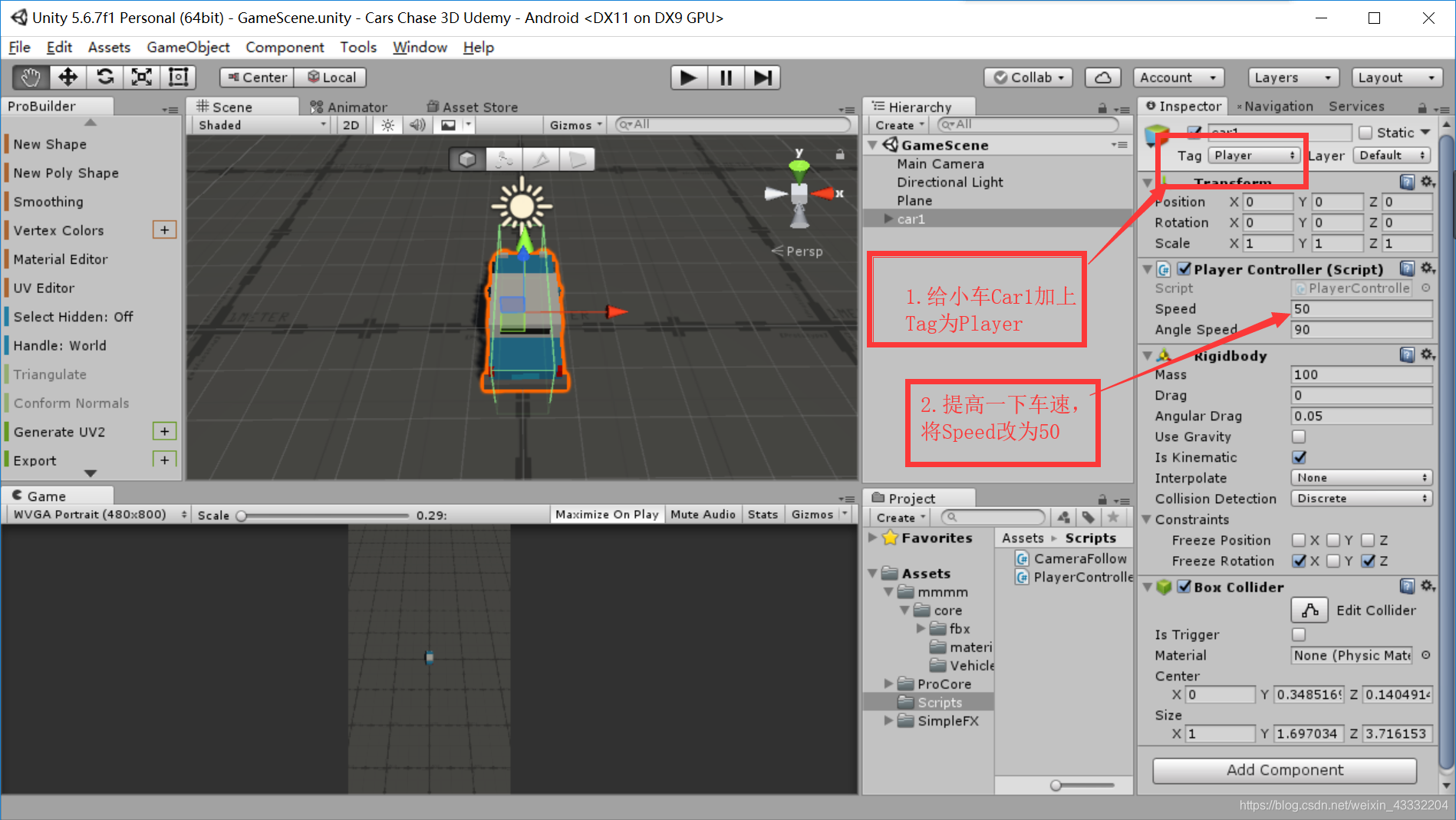
Task: Switch to the Navigation tab
Action: 1275,106
